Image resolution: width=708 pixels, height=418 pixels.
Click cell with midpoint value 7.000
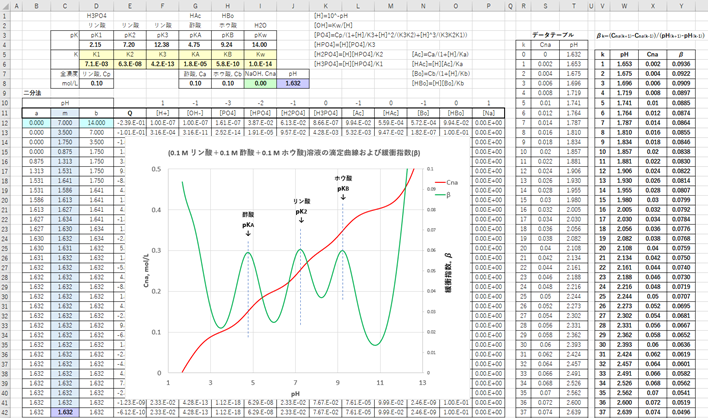click(x=65, y=123)
